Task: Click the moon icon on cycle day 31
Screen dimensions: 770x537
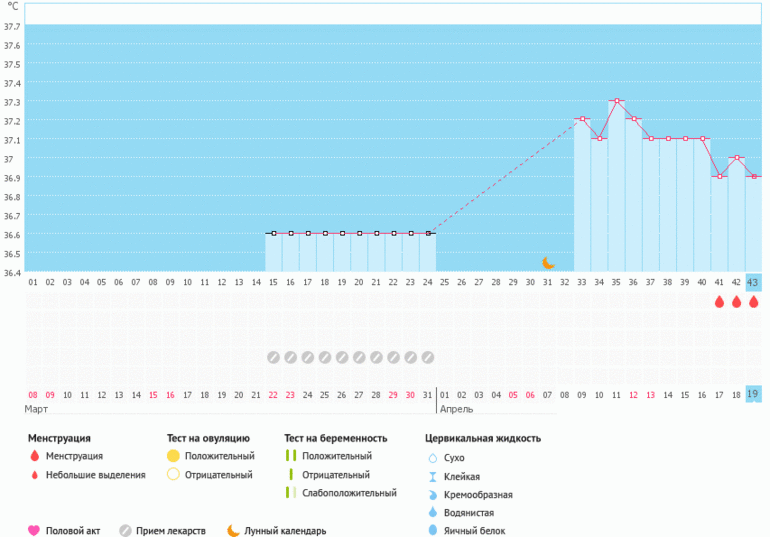Action: [548, 263]
